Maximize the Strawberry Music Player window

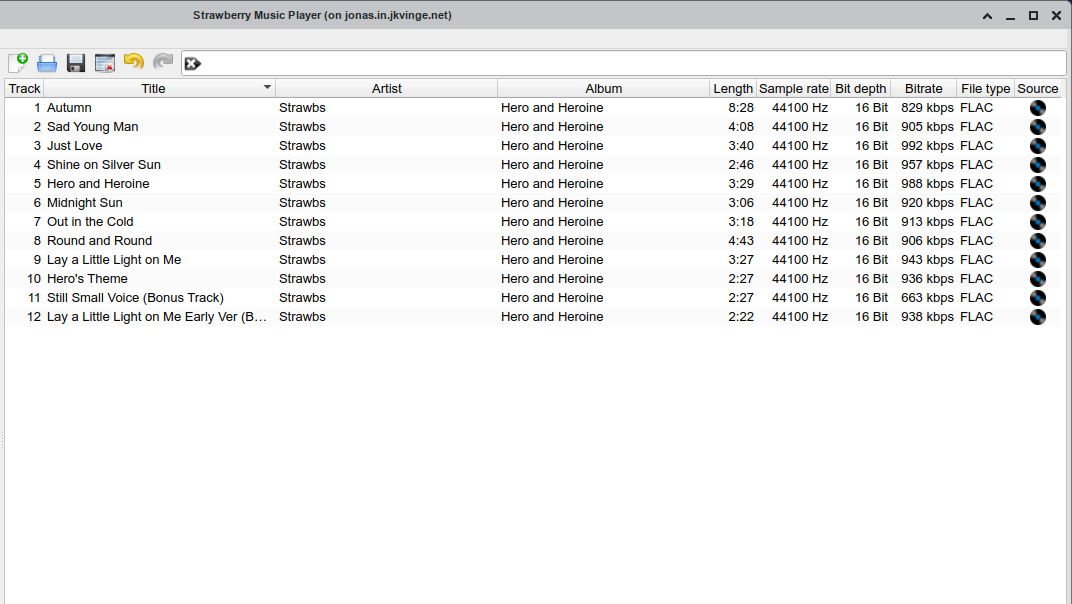coord(1033,15)
